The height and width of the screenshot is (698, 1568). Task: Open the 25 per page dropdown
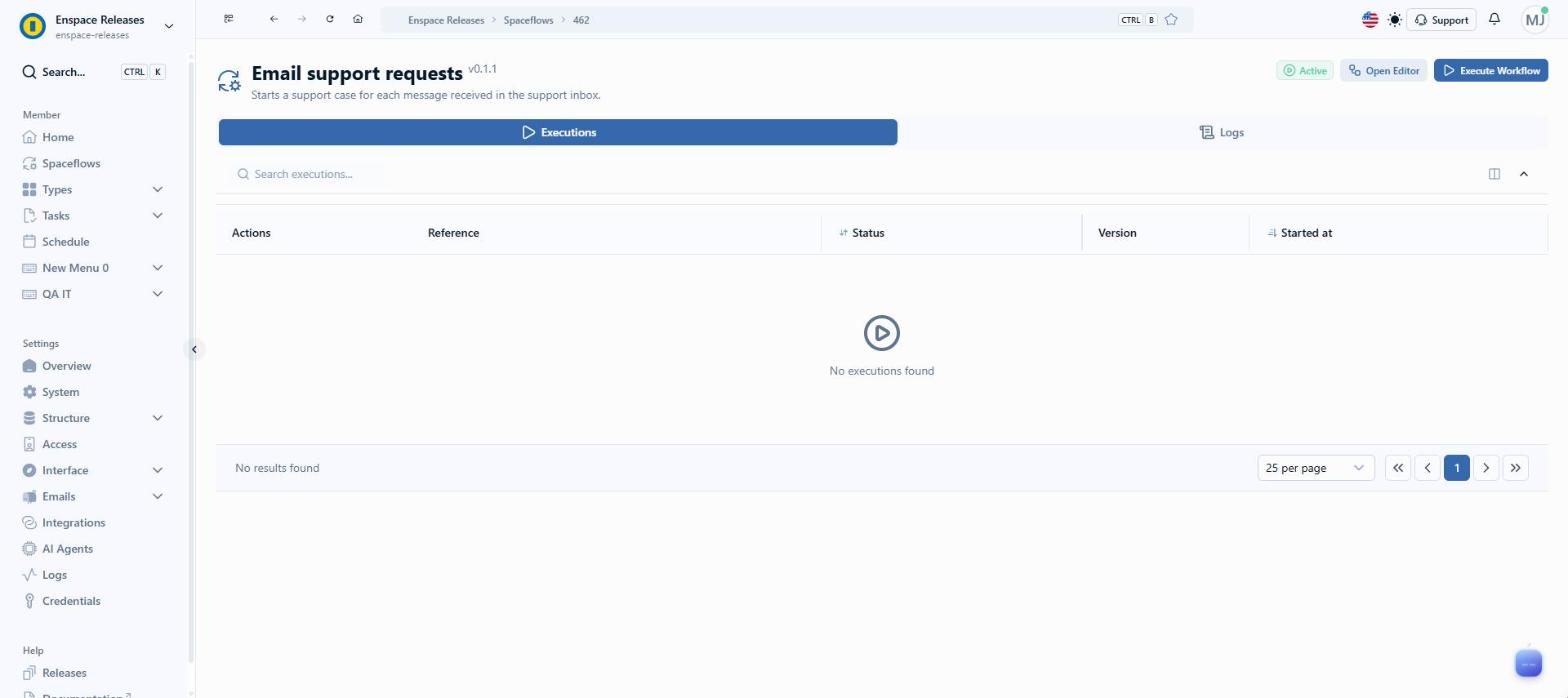(x=1315, y=468)
